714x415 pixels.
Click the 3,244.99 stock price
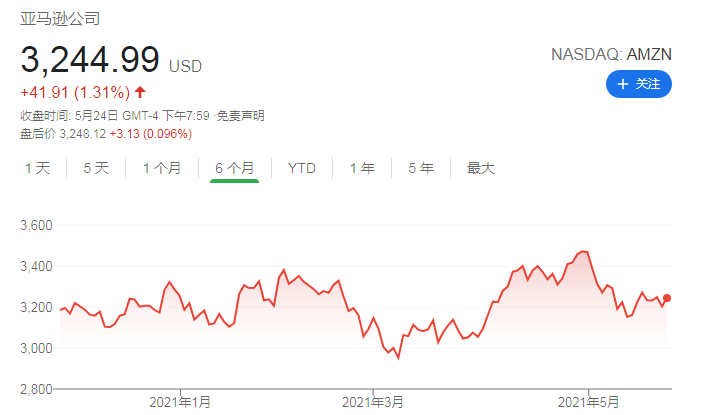coord(90,60)
